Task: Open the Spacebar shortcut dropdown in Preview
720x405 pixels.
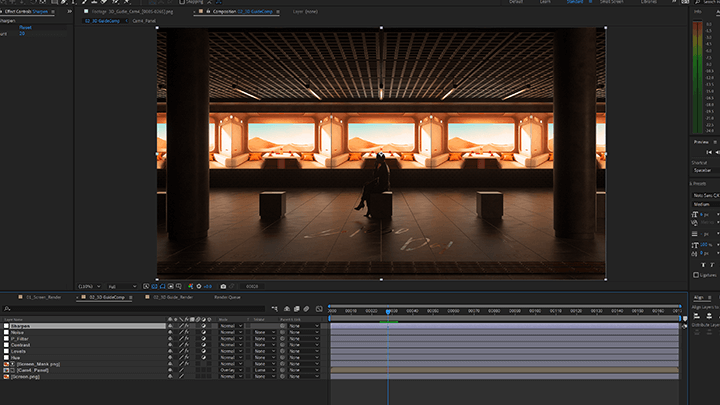Action: [x=706, y=170]
